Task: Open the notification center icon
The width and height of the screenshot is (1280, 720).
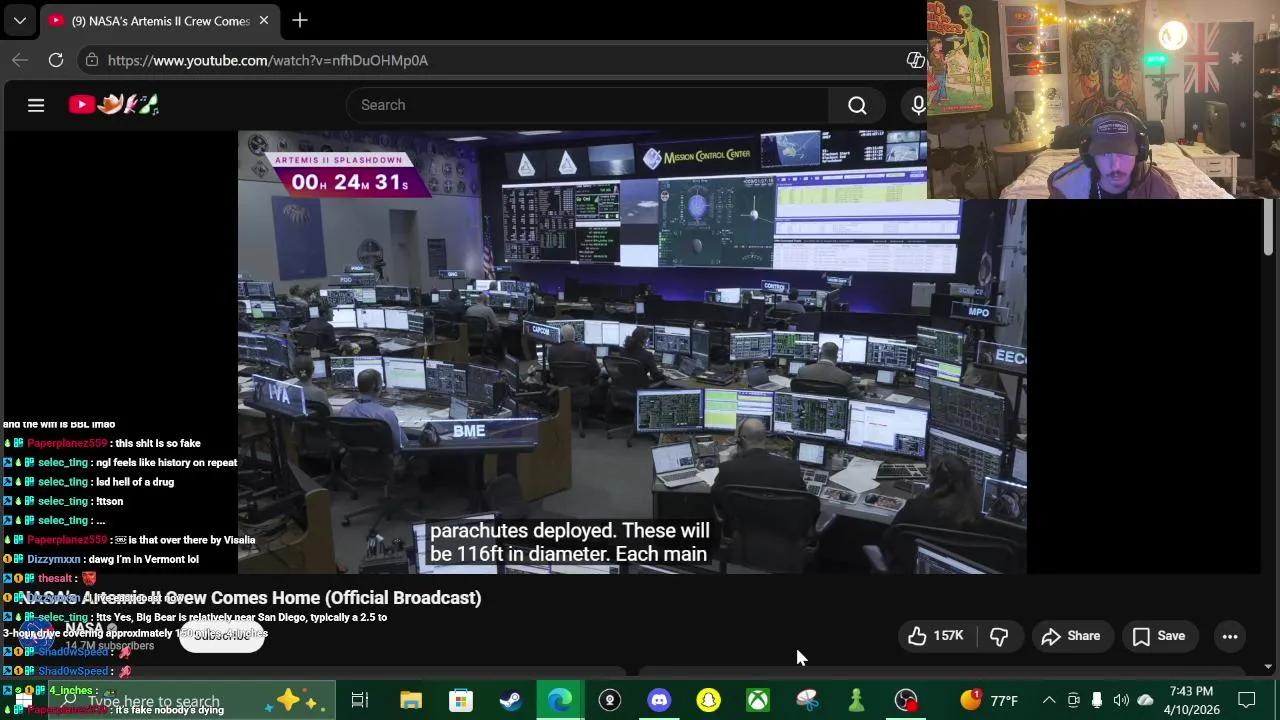Action: [x=1247, y=700]
